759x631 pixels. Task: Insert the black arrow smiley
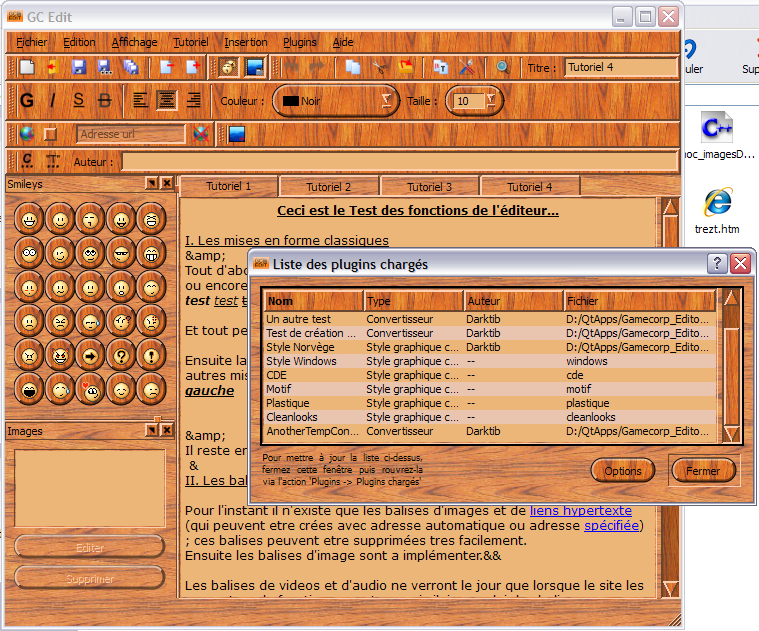[x=91, y=356]
